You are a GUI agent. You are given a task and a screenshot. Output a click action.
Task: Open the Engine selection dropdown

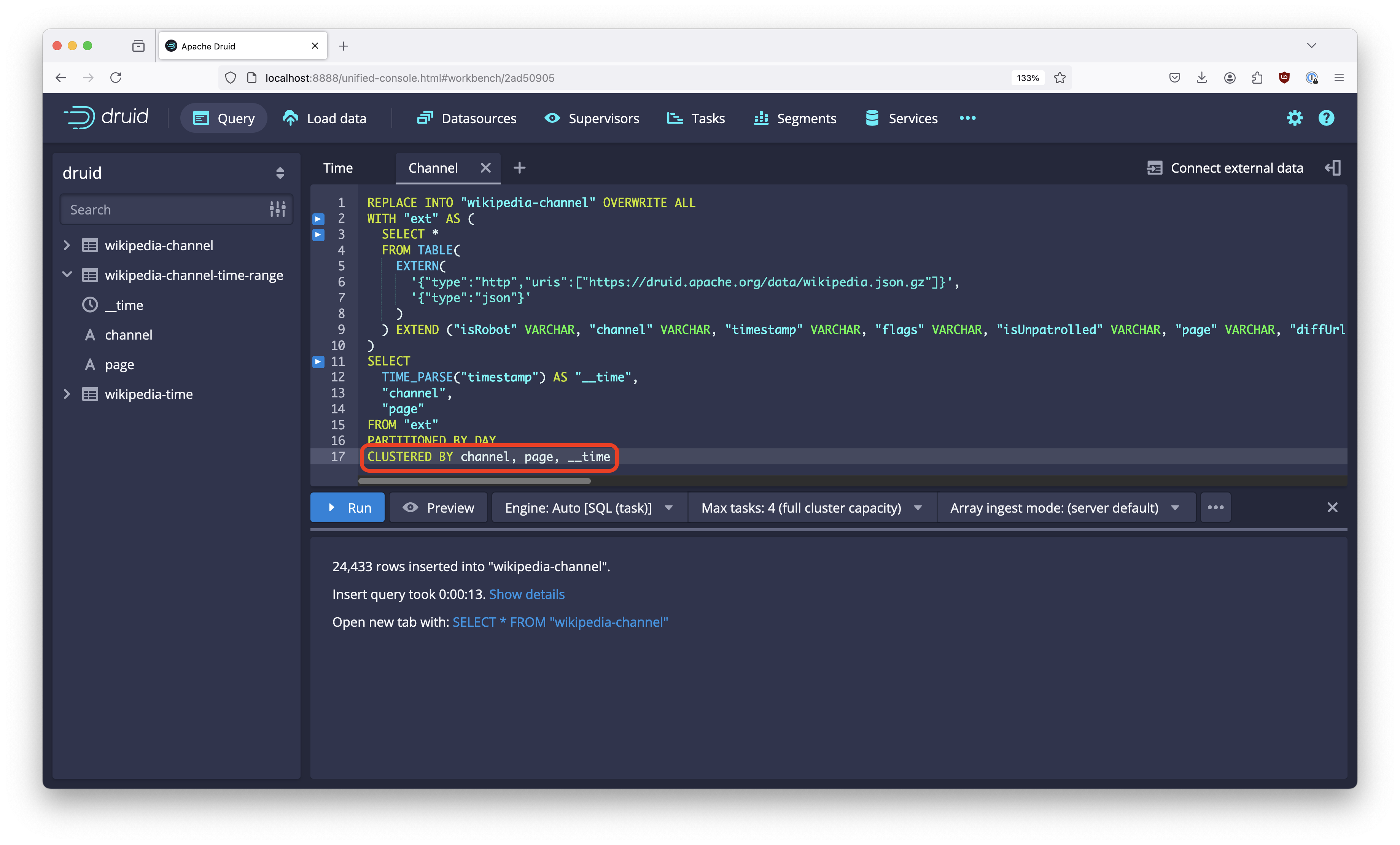click(x=669, y=507)
